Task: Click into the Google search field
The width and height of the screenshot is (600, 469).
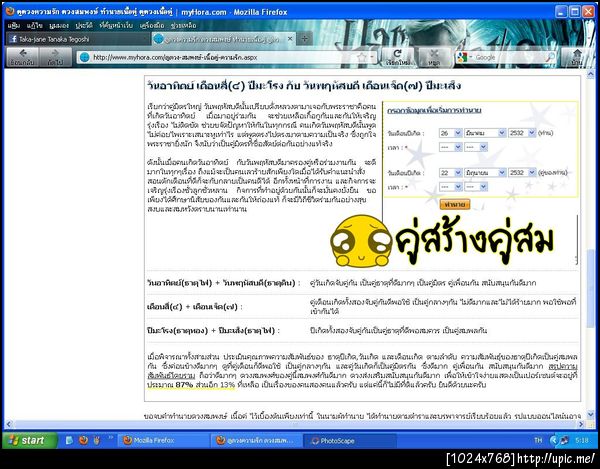Action: tap(507, 57)
